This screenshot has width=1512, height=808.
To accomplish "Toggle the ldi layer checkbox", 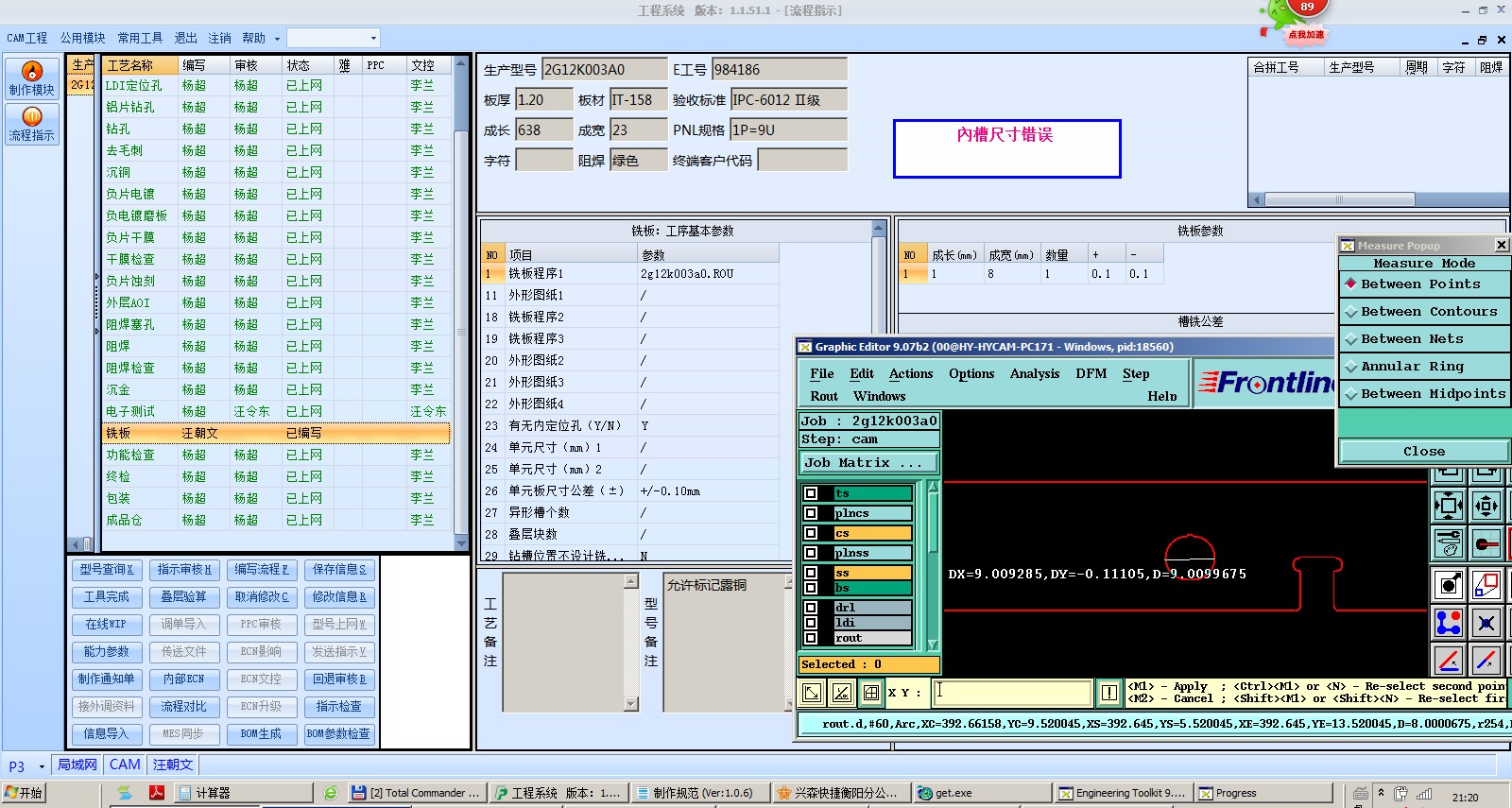I will pos(811,623).
